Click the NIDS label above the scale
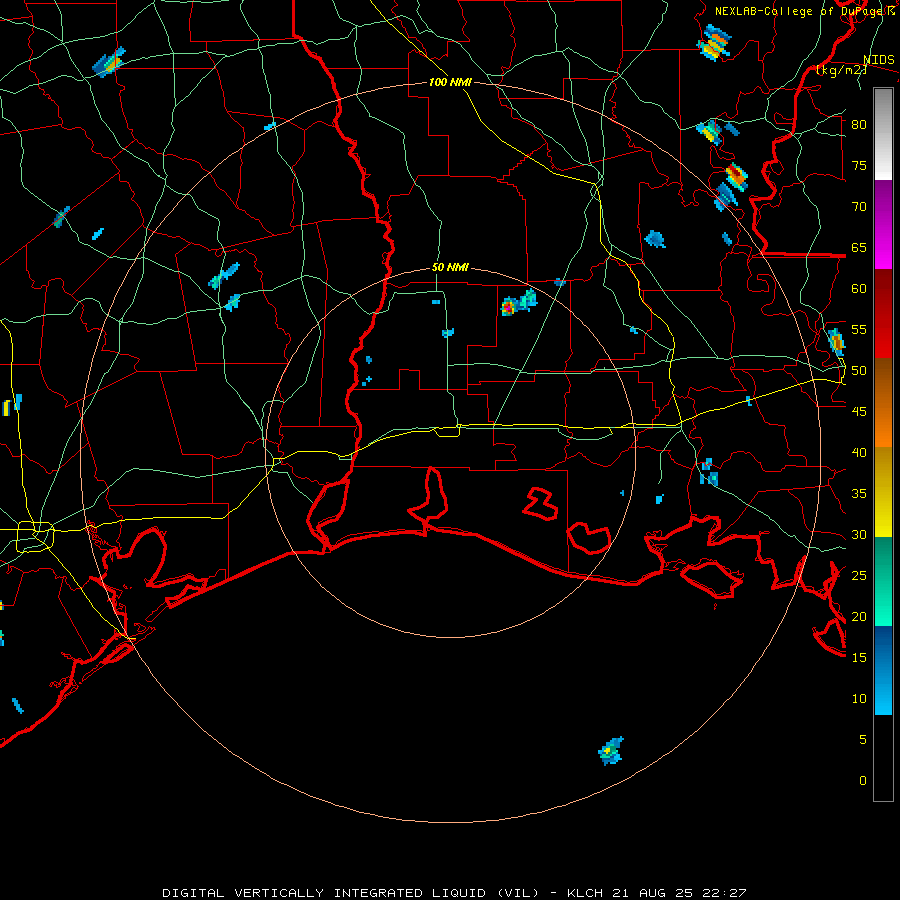The image size is (900, 900). [x=878, y=60]
